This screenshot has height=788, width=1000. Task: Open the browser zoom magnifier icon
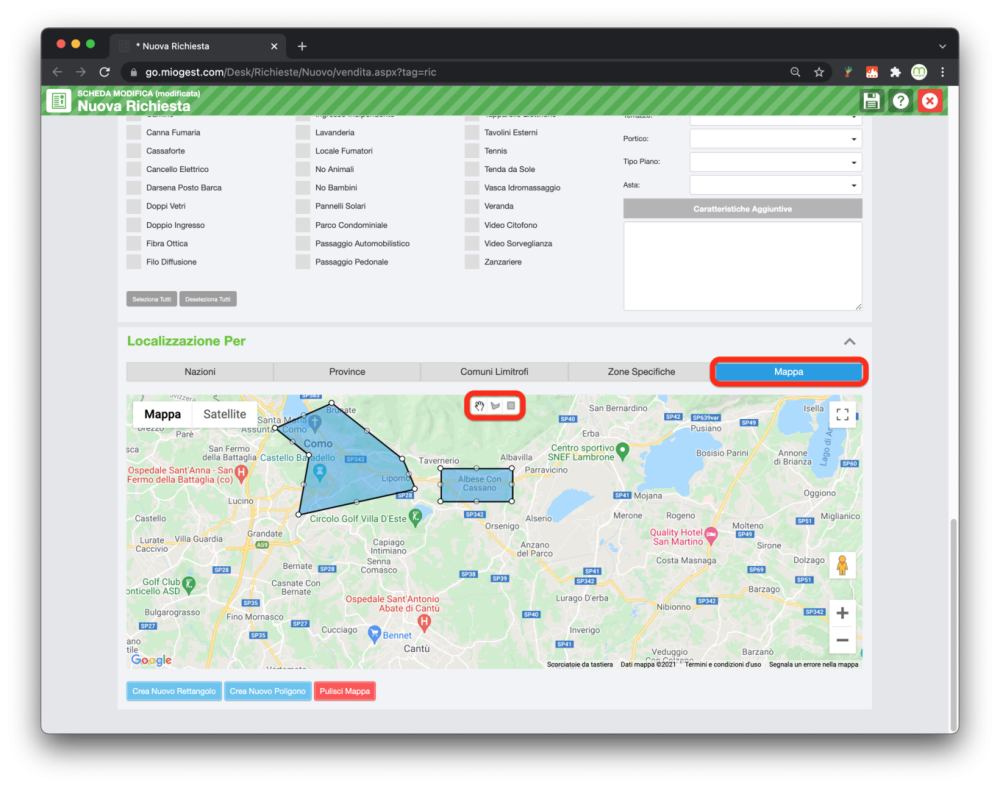[795, 72]
